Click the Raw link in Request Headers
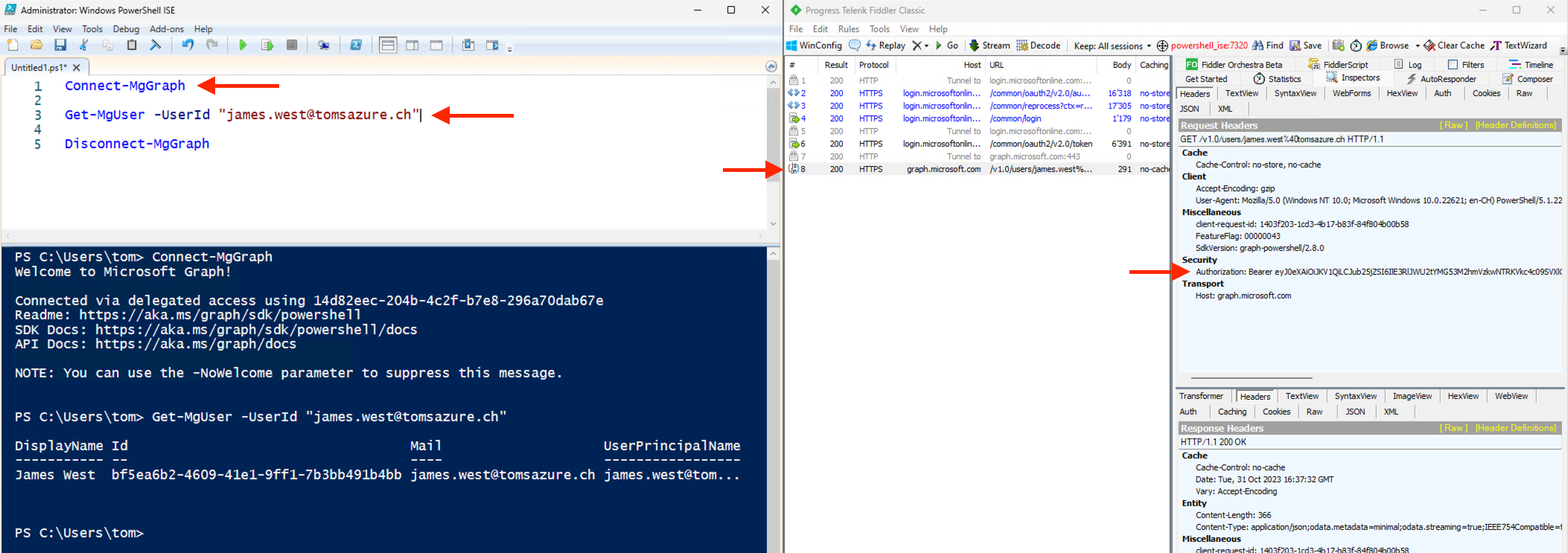 [x=1454, y=125]
